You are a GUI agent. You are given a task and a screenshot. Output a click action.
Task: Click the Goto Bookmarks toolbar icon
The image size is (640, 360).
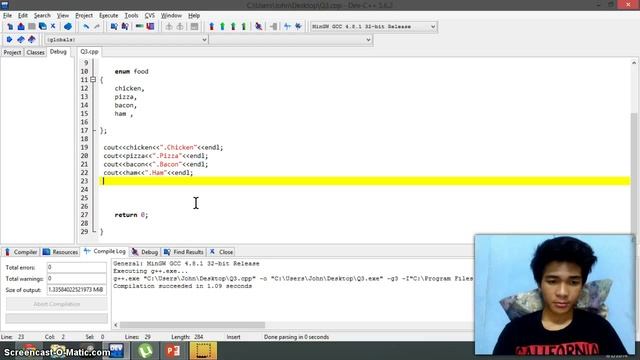tap(31, 40)
